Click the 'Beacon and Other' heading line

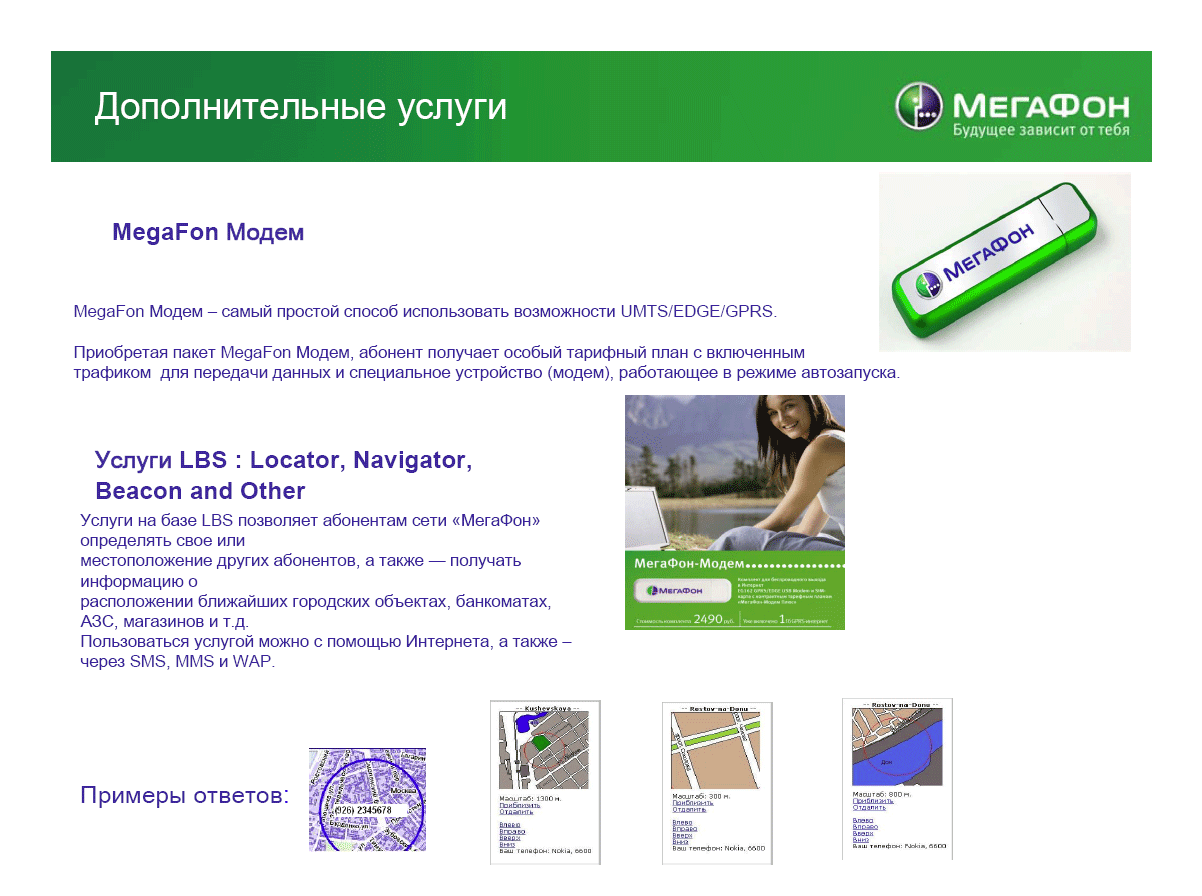pos(200,491)
